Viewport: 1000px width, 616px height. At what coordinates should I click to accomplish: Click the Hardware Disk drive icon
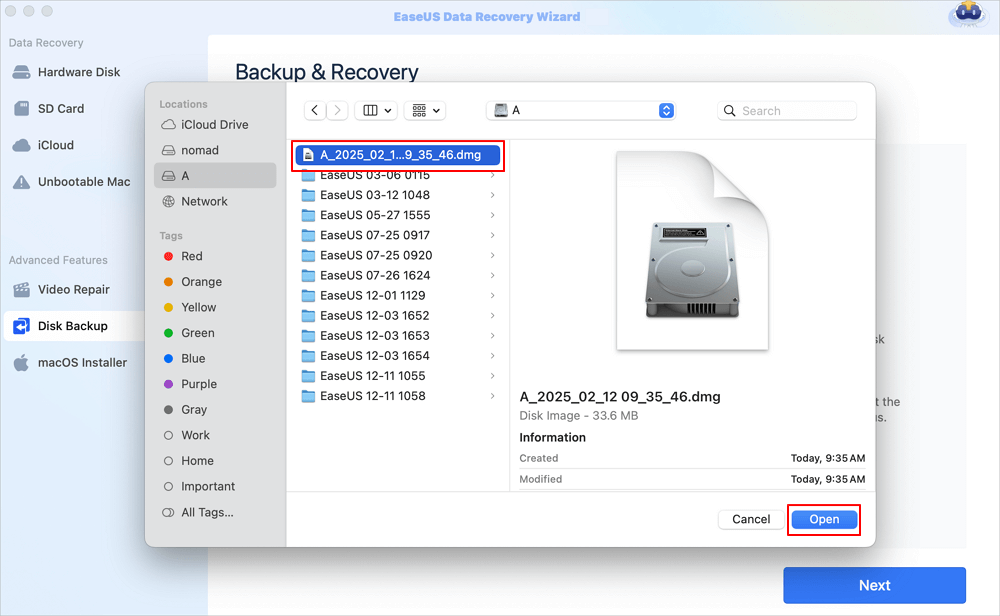coord(22,72)
